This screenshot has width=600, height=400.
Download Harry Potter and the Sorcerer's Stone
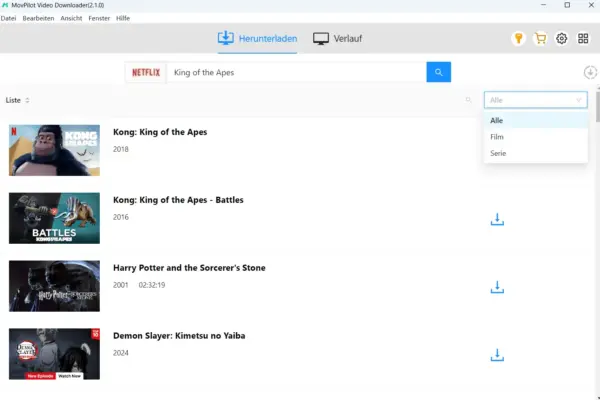497,287
